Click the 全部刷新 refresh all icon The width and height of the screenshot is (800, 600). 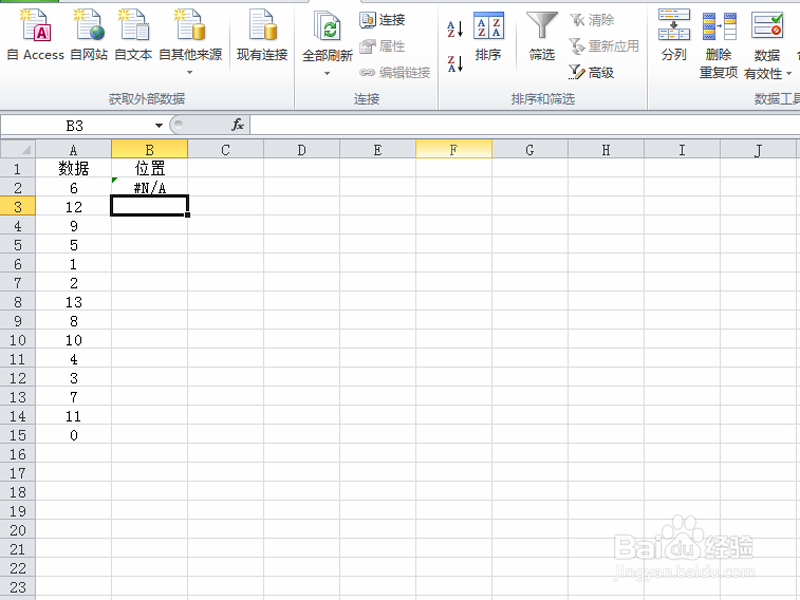pyautogui.click(x=328, y=27)
